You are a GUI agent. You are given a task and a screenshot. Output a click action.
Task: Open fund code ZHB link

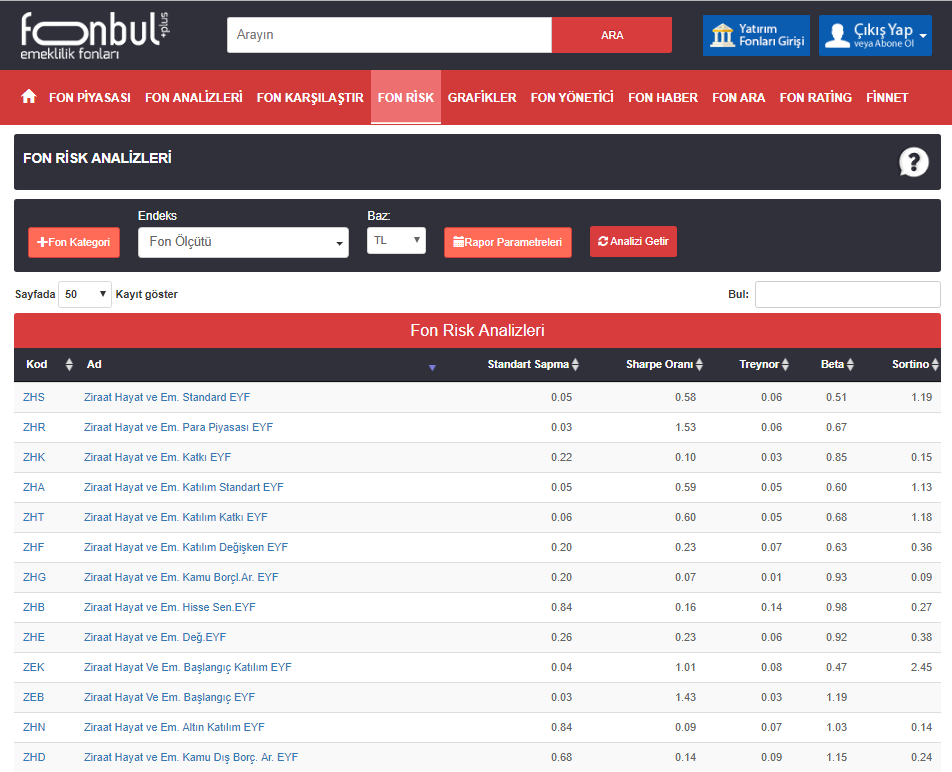pos(34,607)
